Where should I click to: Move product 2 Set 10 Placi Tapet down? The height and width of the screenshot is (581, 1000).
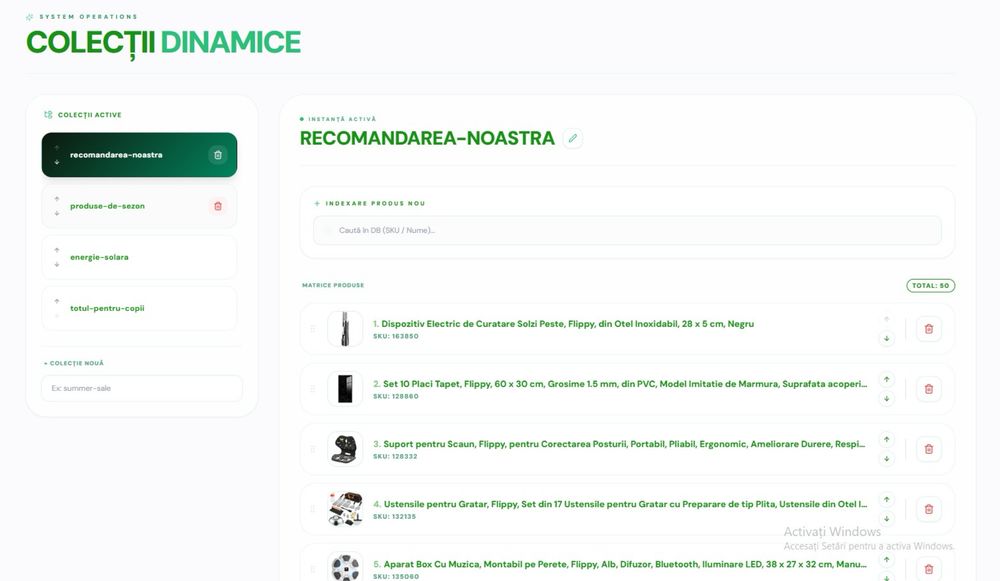886,399
